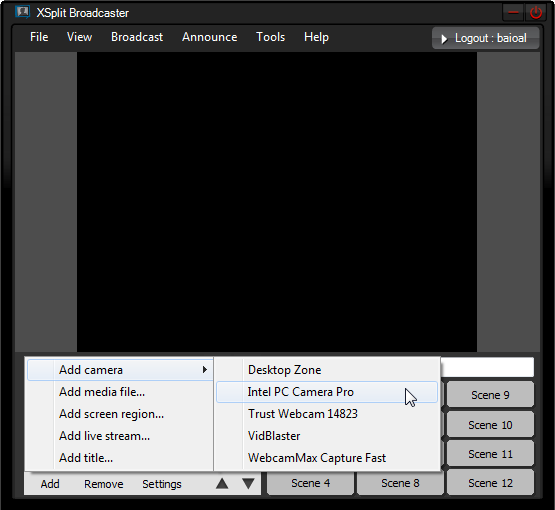
Task: Click the red power exit icon
Action: pos(536,13)
